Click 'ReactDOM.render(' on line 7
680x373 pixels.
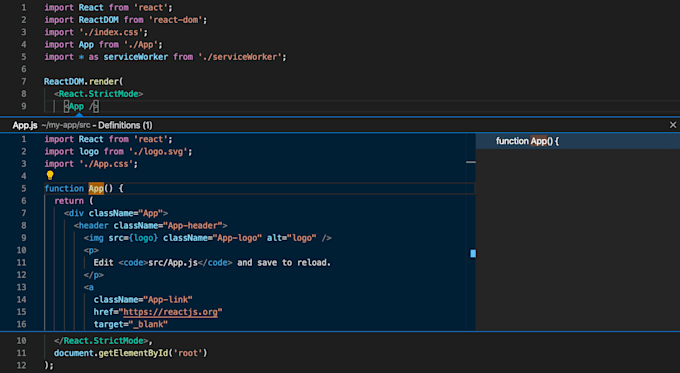tap(83, 82)
